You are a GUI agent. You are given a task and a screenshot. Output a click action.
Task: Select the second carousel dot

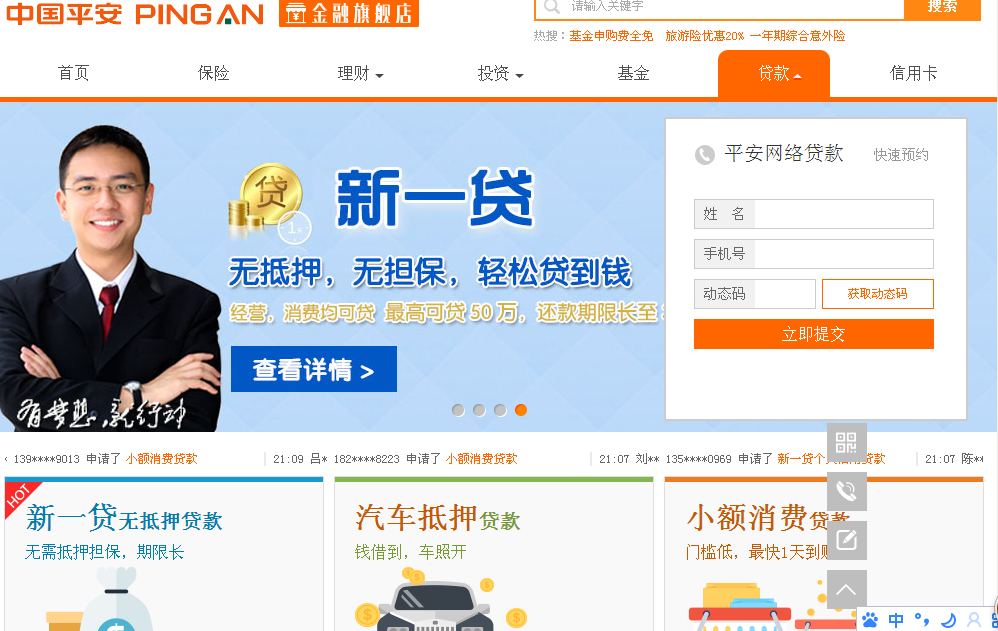479,410
